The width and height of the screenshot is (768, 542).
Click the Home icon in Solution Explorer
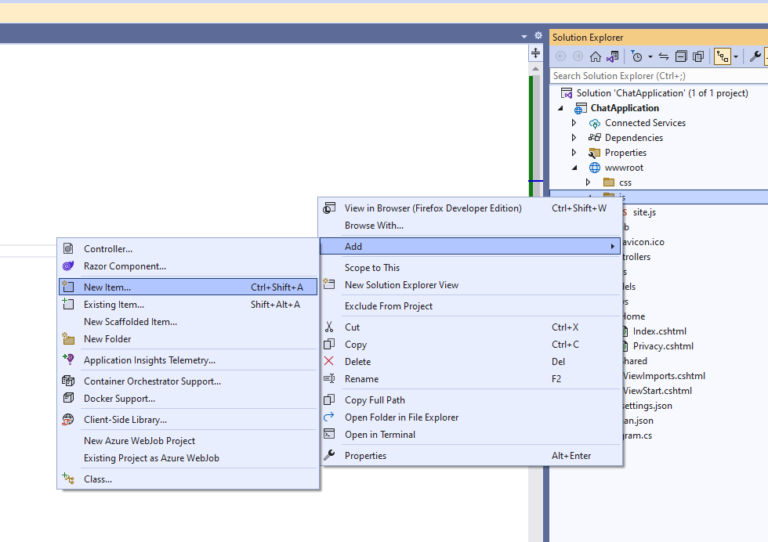coord(595,57)
